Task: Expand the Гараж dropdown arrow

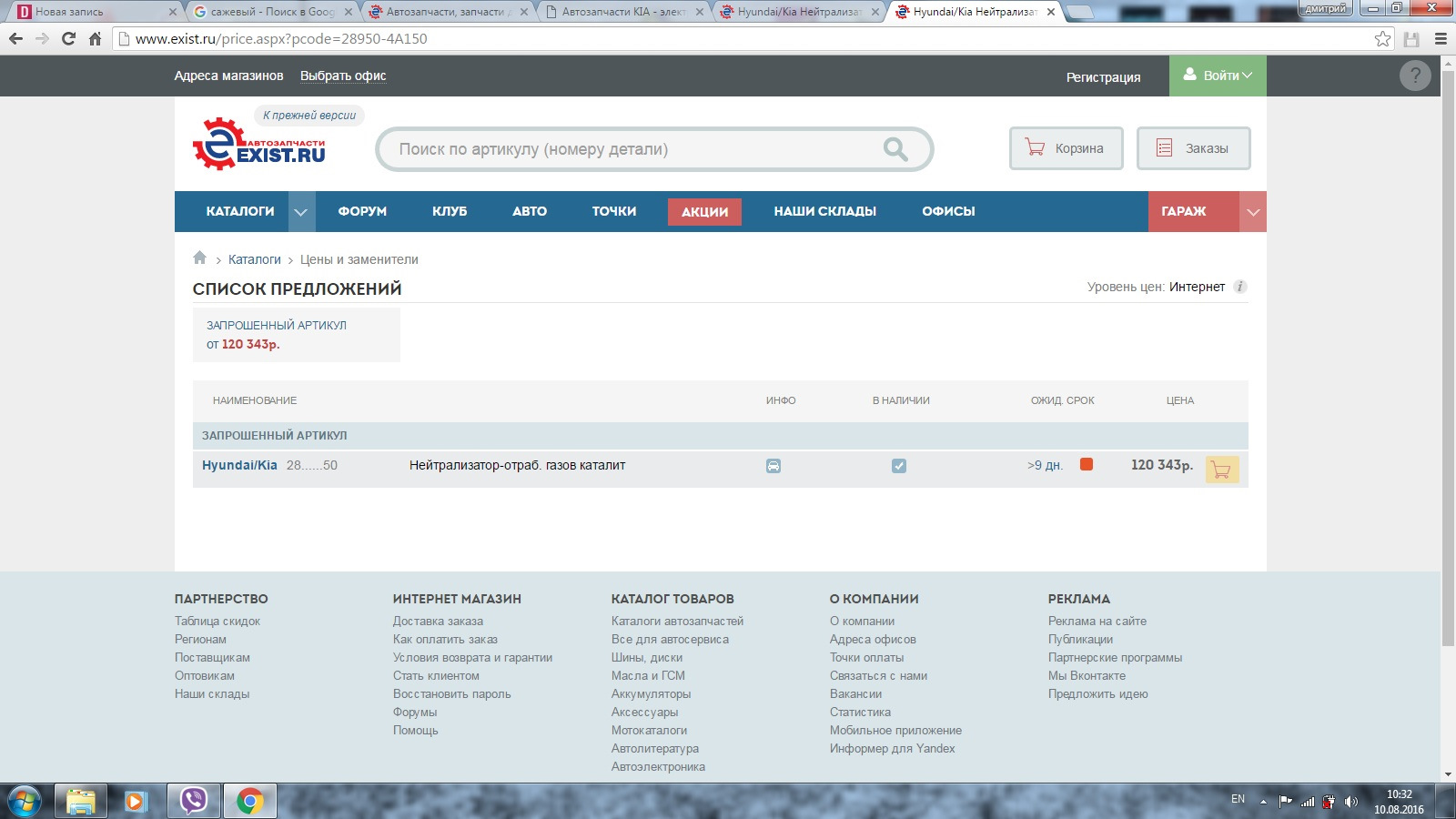Action: (x=1253, y=212)
